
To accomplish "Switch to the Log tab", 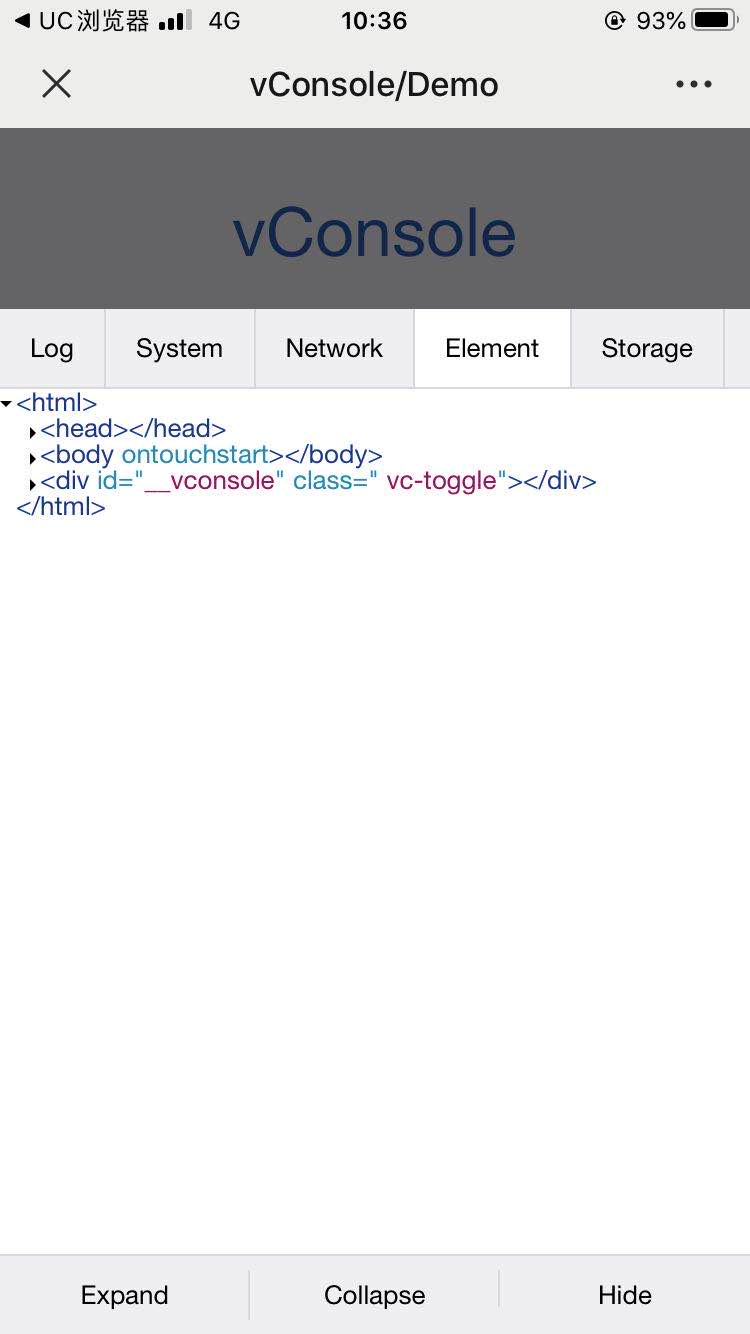I will 52,348.
